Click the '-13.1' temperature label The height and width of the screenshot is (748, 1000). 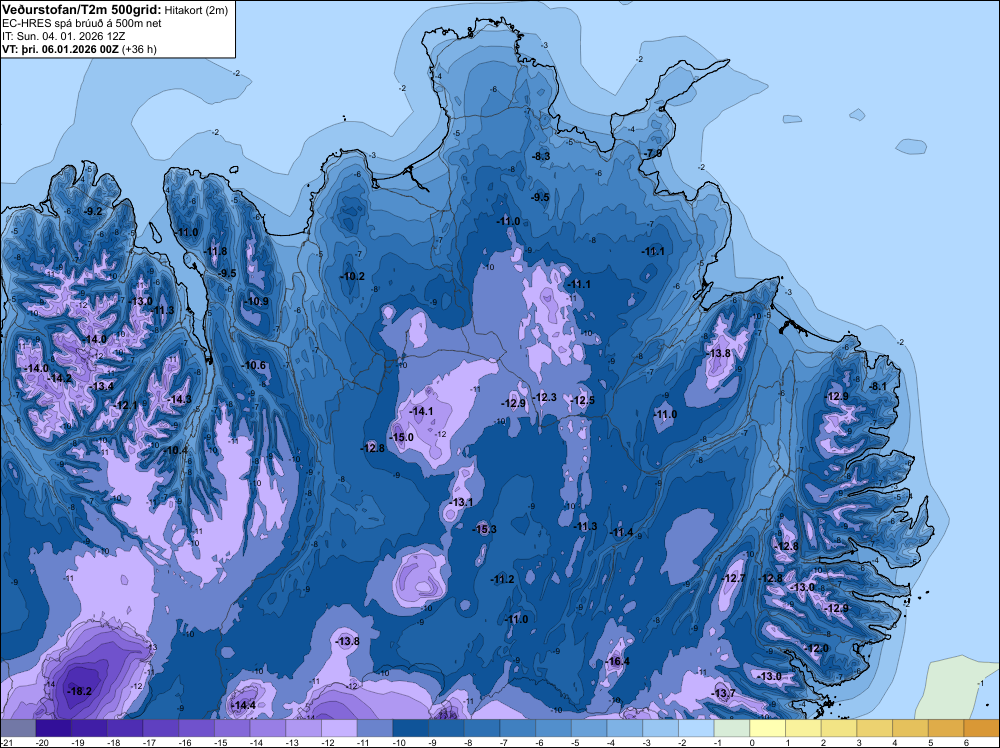click(x=460, y=502)
